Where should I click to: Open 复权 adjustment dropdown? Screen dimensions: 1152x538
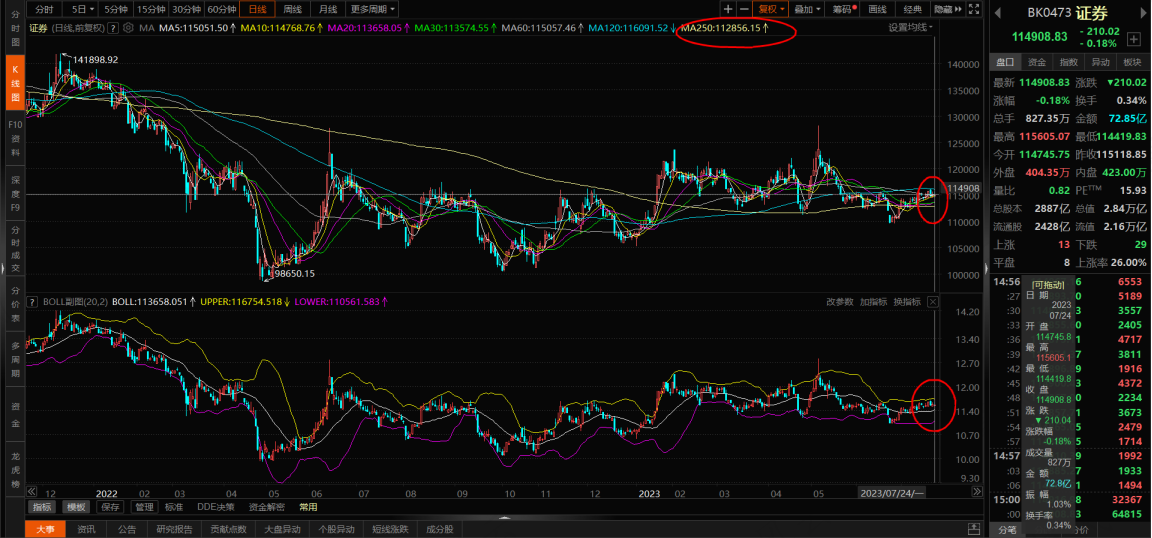[x=771, y=10]
